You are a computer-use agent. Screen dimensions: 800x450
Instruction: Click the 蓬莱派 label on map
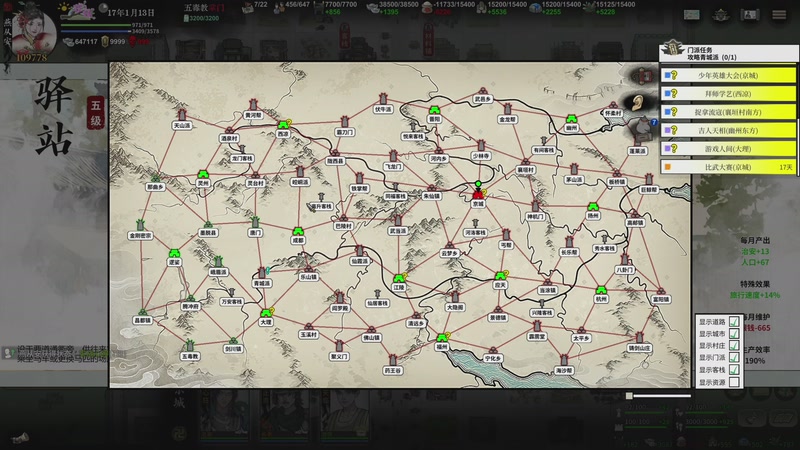click(637, 151)
